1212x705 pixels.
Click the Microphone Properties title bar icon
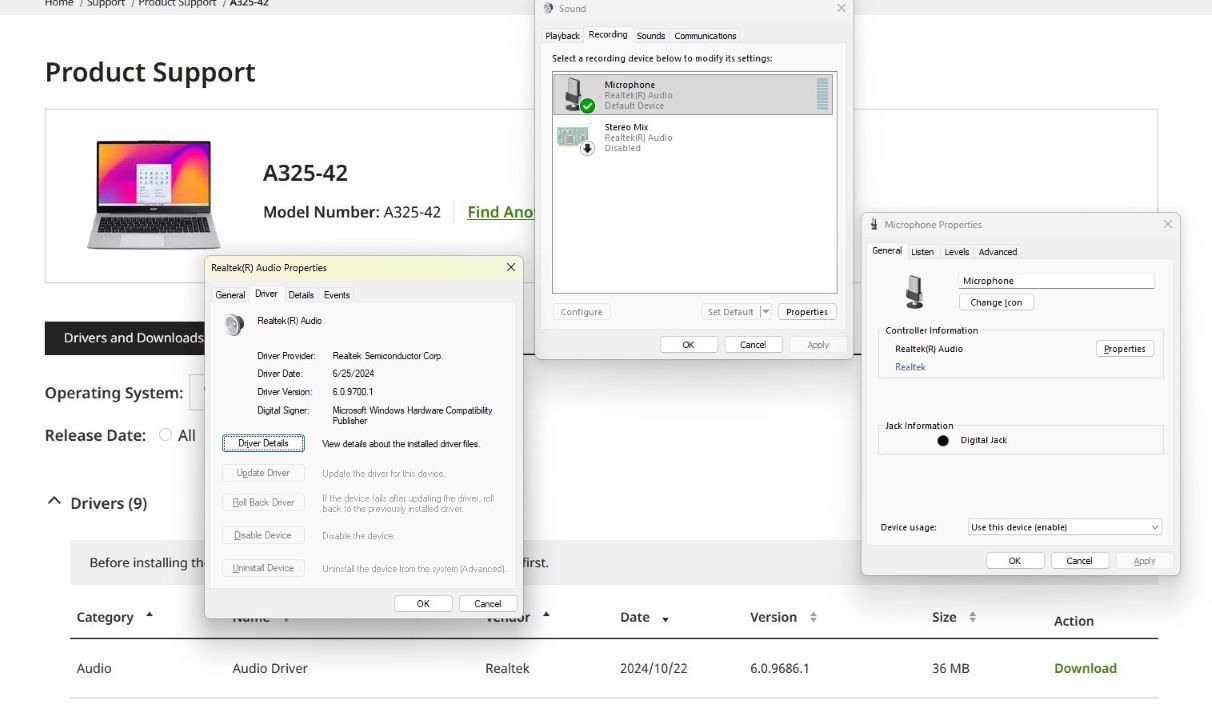point(874,225)
